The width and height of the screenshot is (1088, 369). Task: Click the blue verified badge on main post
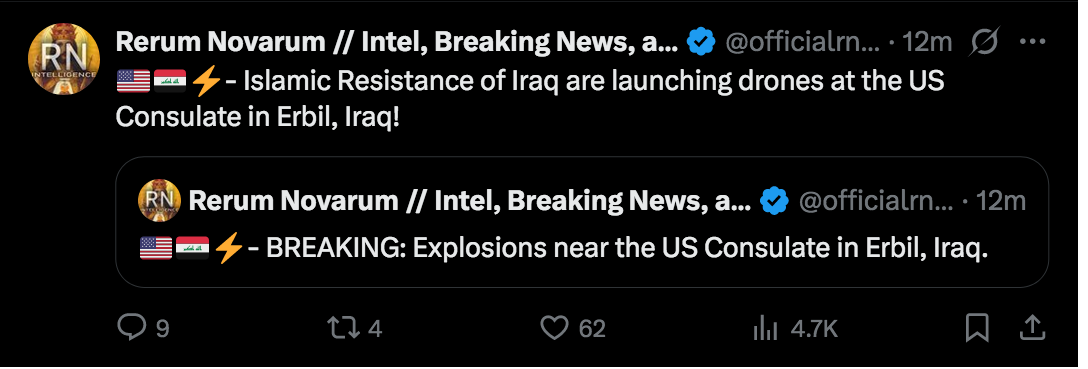701,43
